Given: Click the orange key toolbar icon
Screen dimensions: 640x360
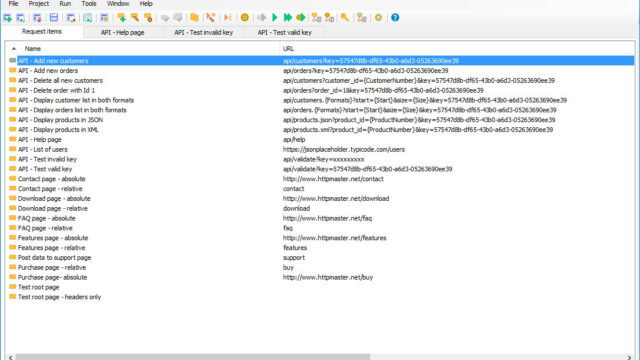Looking at the screenshot, I should click(x=345, y=18).
